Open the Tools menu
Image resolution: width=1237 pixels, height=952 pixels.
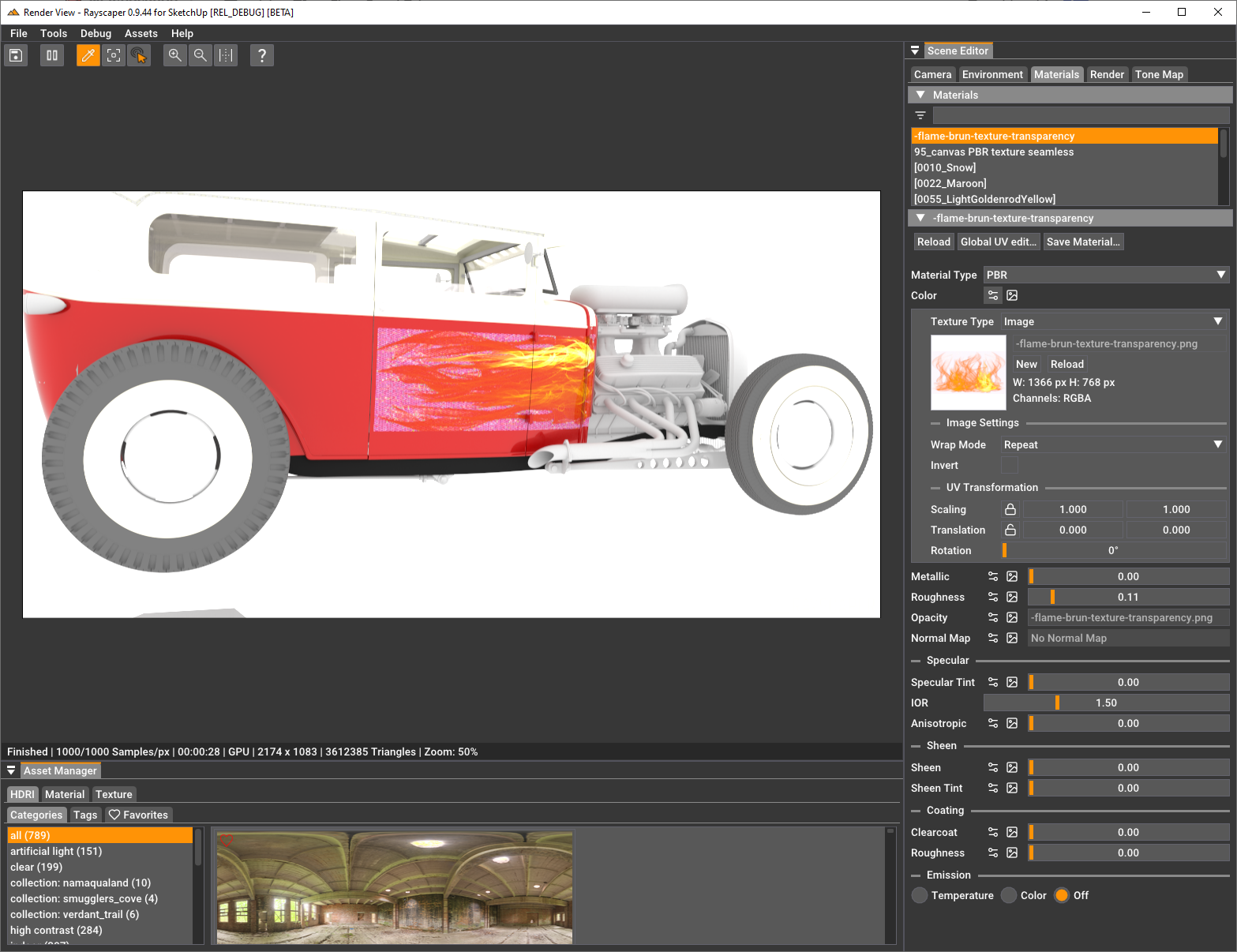click(x=54, y=33)
